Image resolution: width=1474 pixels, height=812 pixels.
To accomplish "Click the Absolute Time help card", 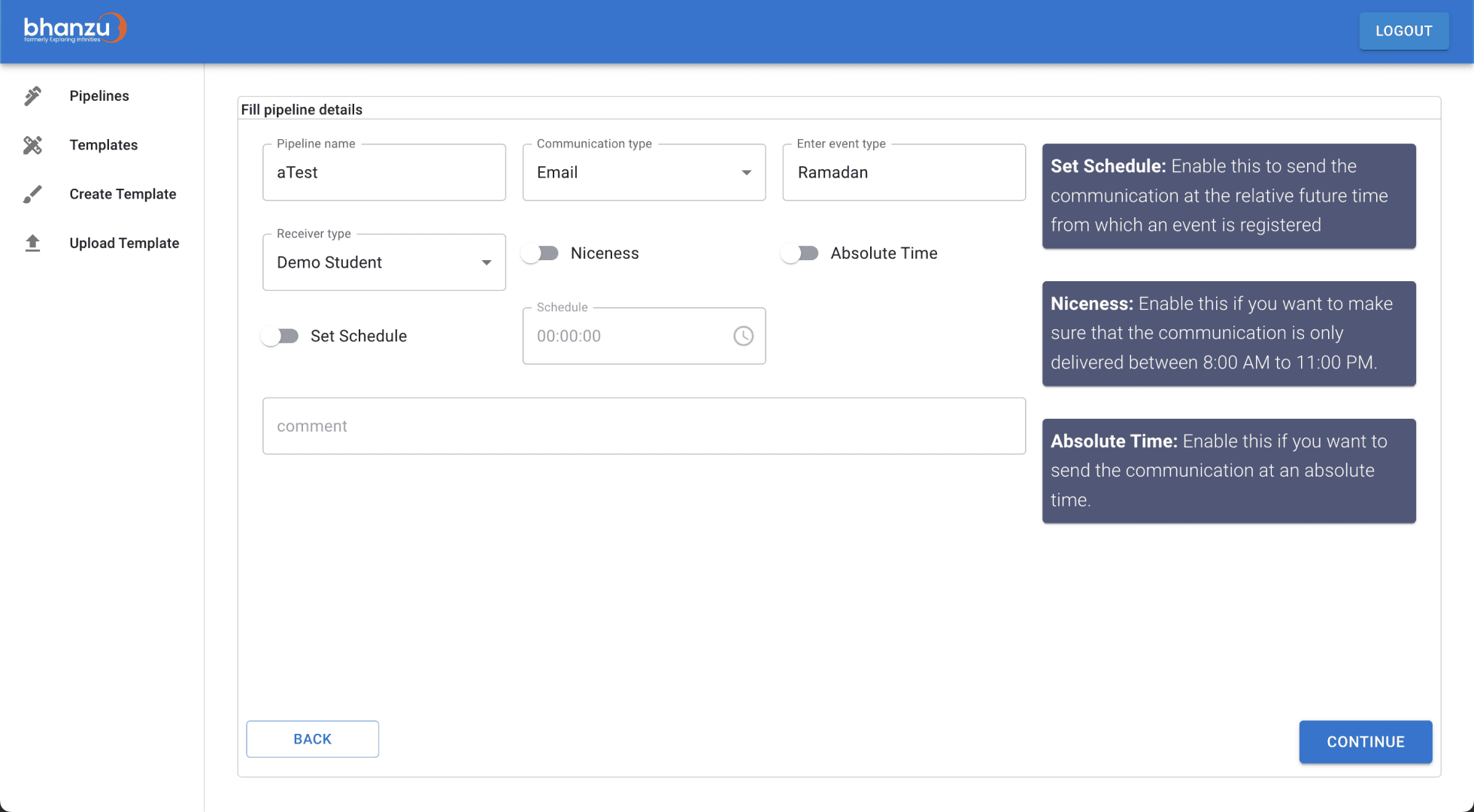I will click(1229, 471).
